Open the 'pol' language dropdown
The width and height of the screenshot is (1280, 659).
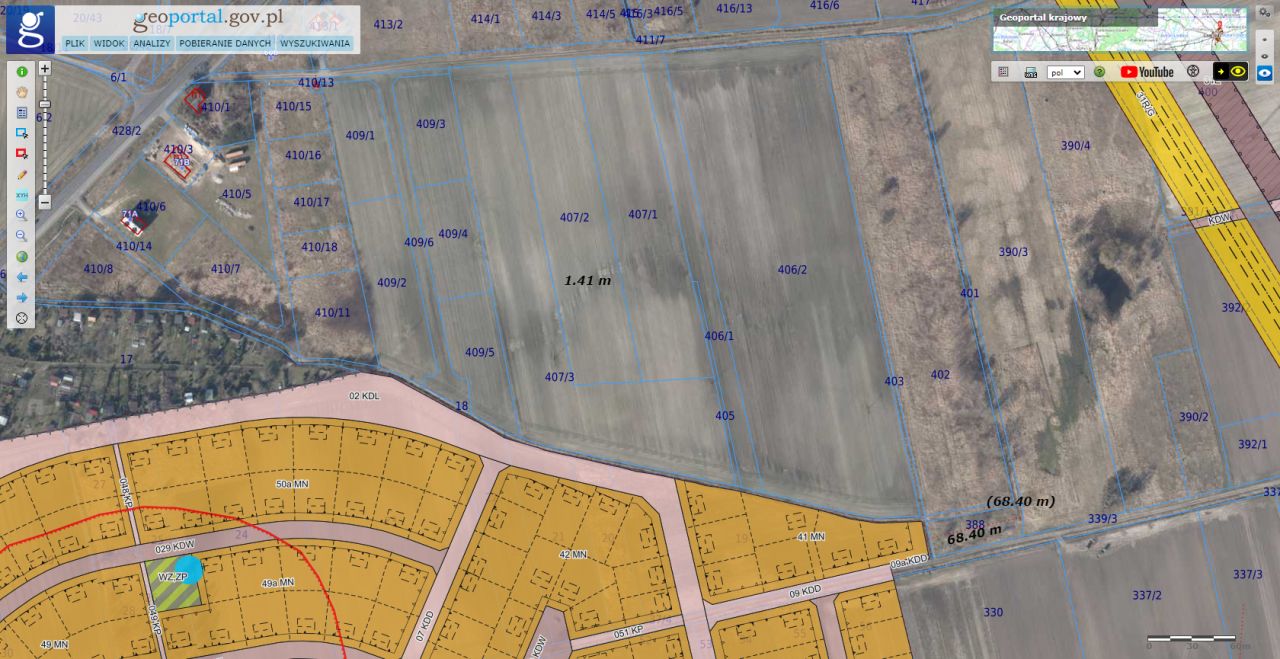[x=1065, y=72]
